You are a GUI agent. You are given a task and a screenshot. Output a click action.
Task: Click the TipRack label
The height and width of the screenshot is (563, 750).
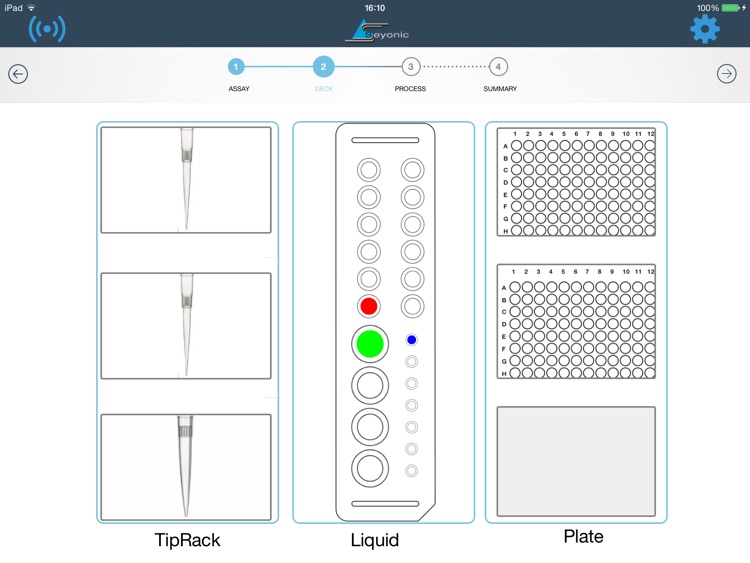(188, 540)
